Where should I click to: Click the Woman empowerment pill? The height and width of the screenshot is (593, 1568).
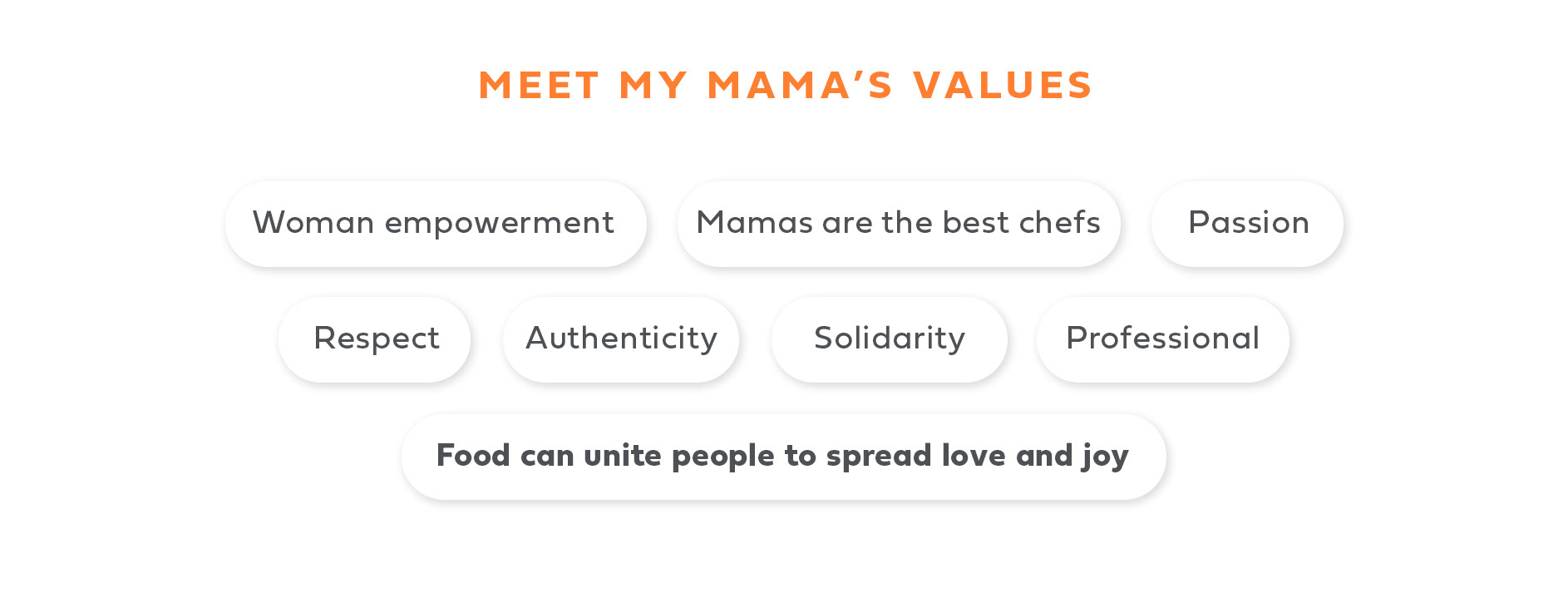point(436,224)
